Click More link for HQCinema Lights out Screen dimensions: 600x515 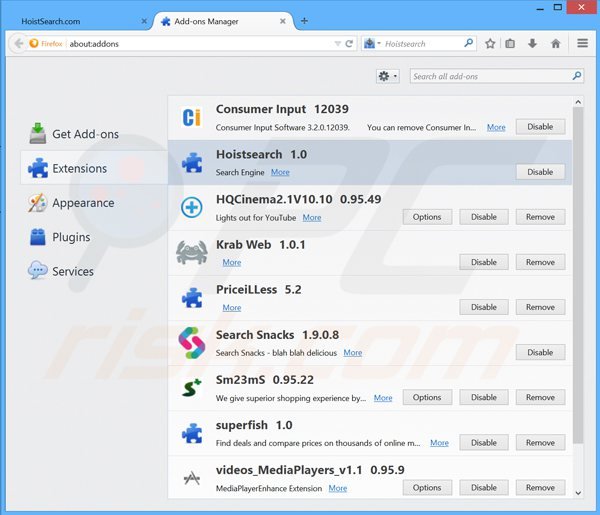pyautogui.click(x=312, y=217)
